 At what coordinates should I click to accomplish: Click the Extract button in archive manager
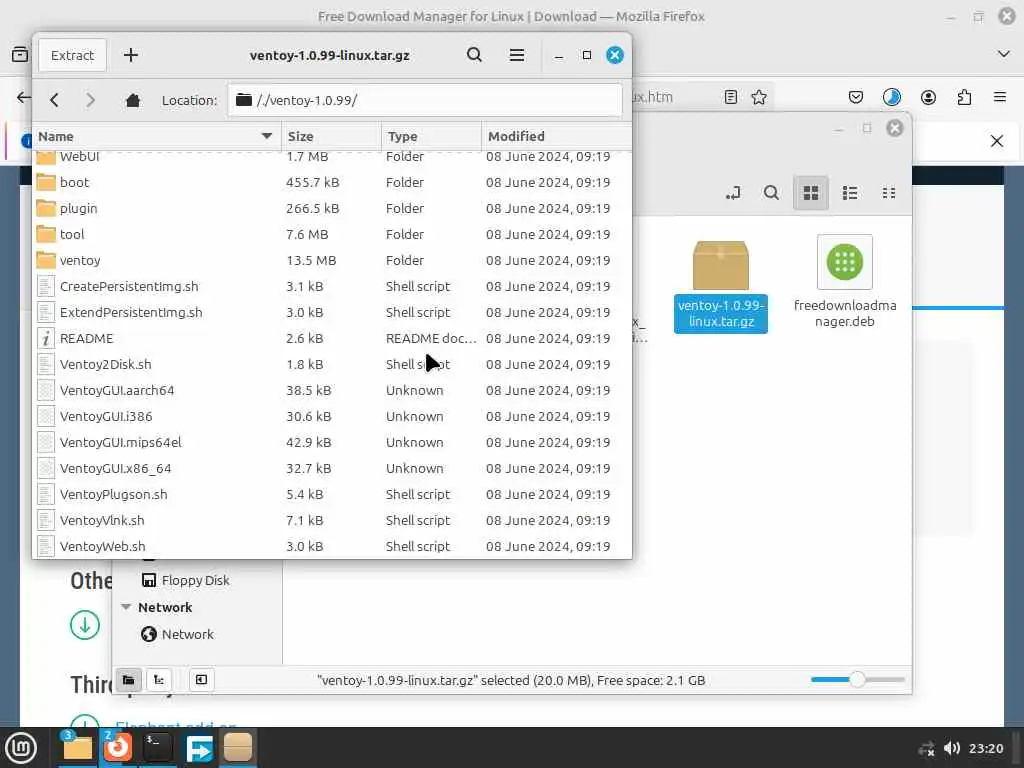pos(72,56)
